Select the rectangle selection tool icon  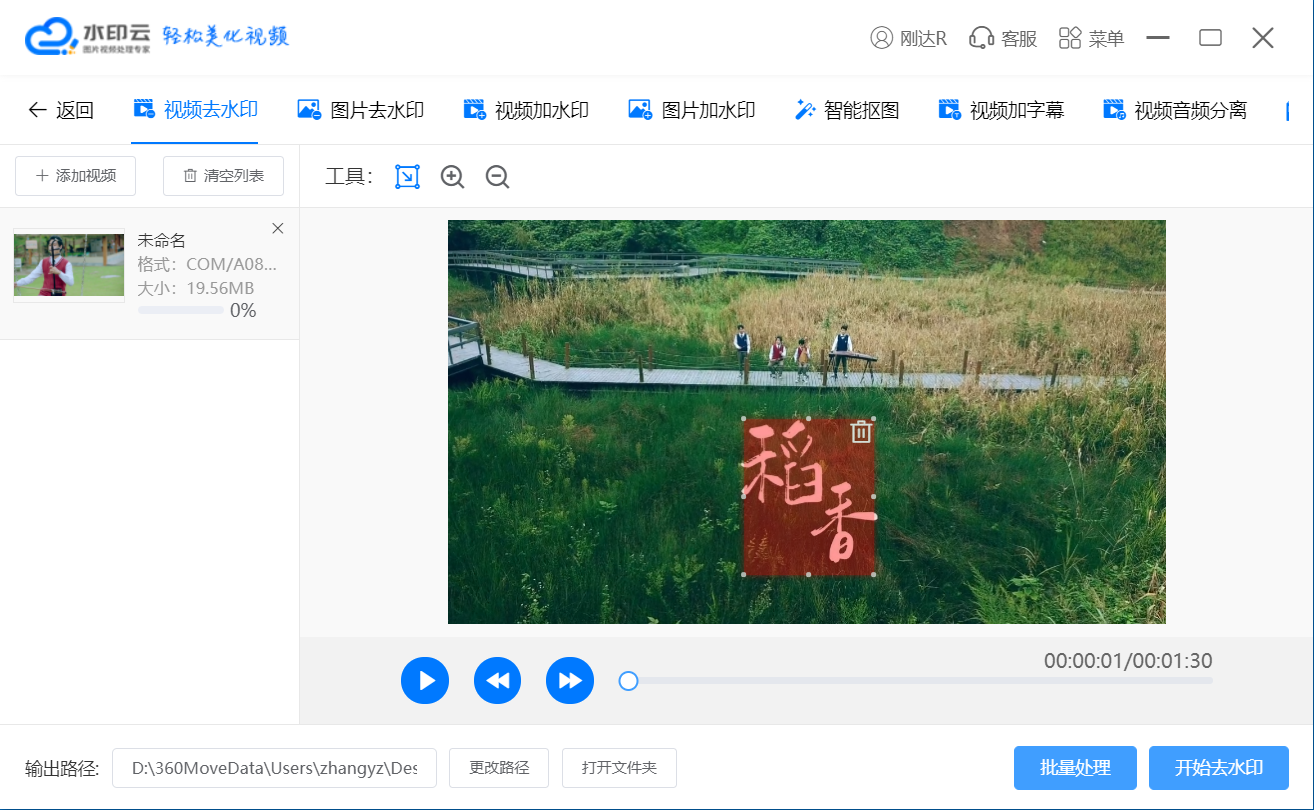(407, 177)
